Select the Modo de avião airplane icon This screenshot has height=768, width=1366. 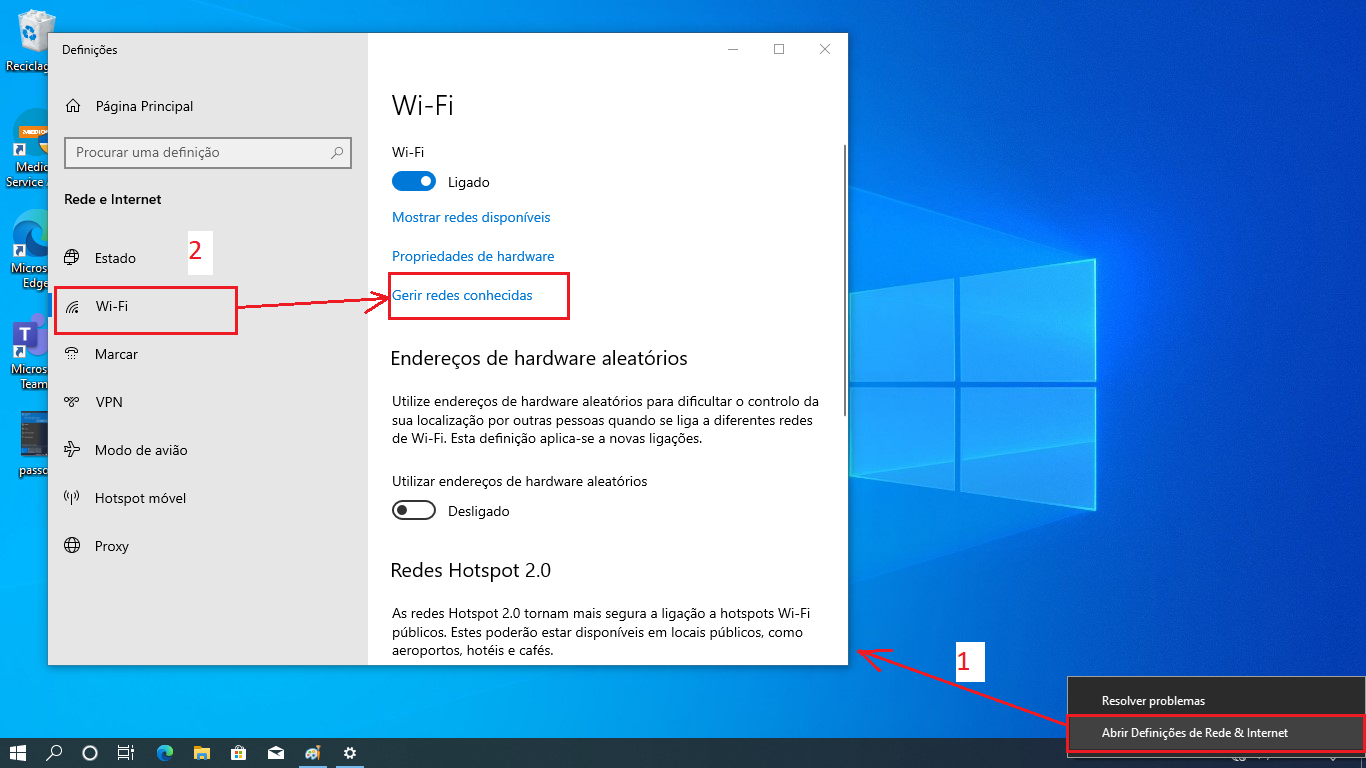(x=72, y=450)
